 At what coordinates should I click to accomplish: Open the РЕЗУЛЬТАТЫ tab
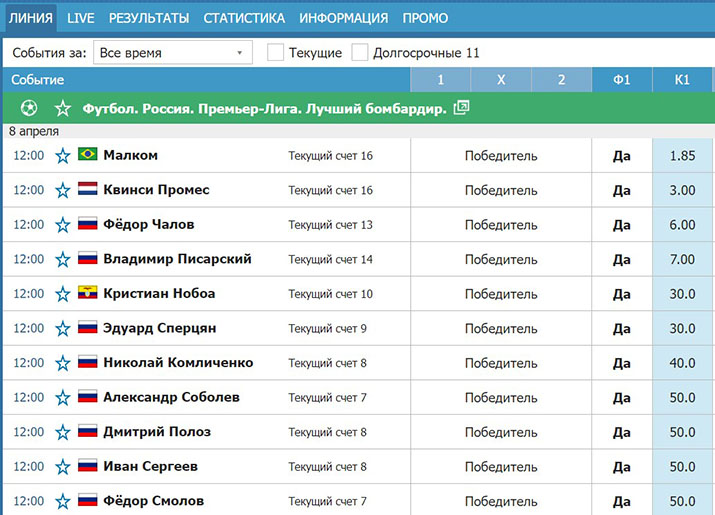[149, 18]
